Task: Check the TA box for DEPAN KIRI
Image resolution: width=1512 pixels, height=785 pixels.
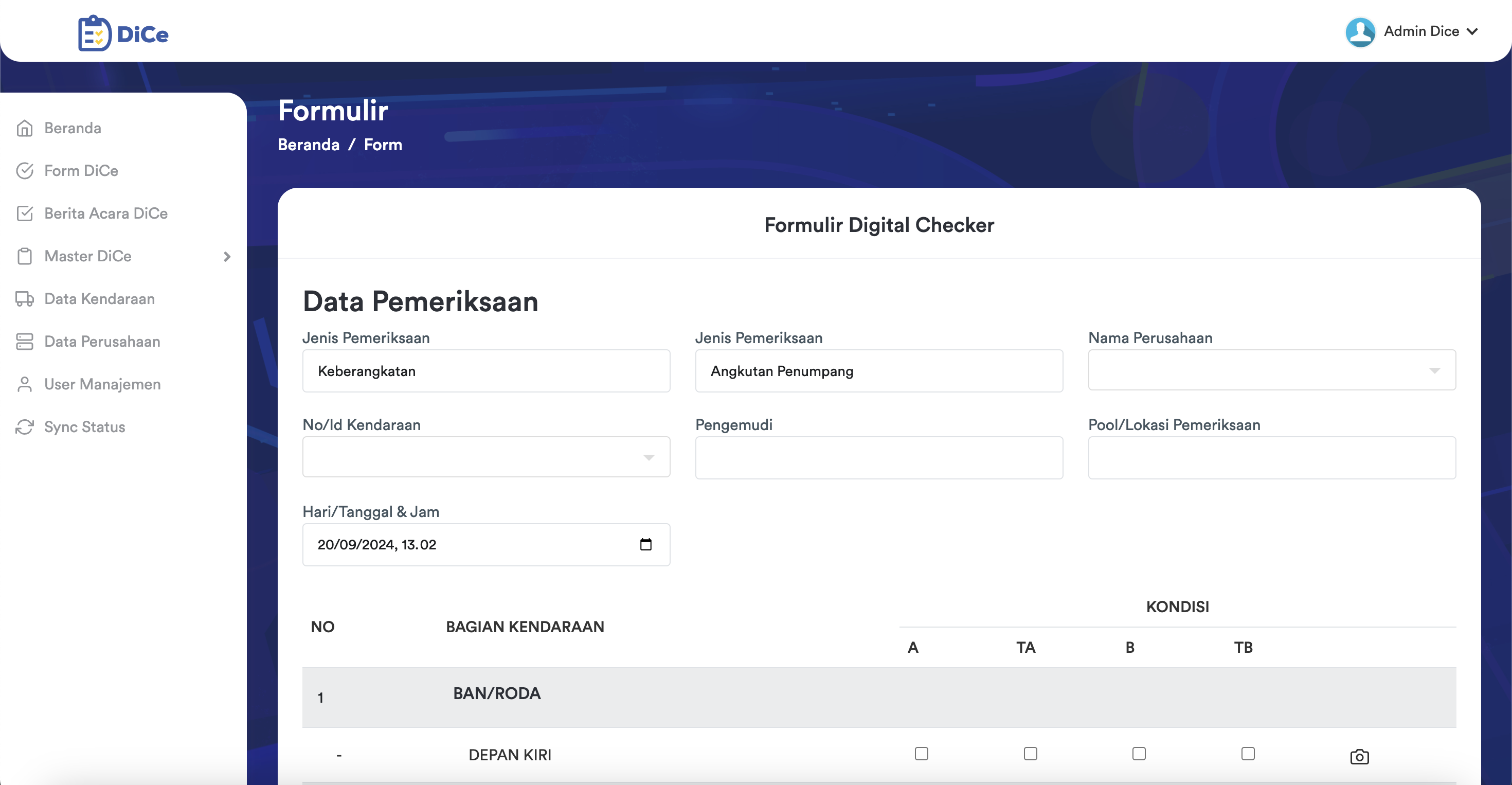Action: [1031, 754]
